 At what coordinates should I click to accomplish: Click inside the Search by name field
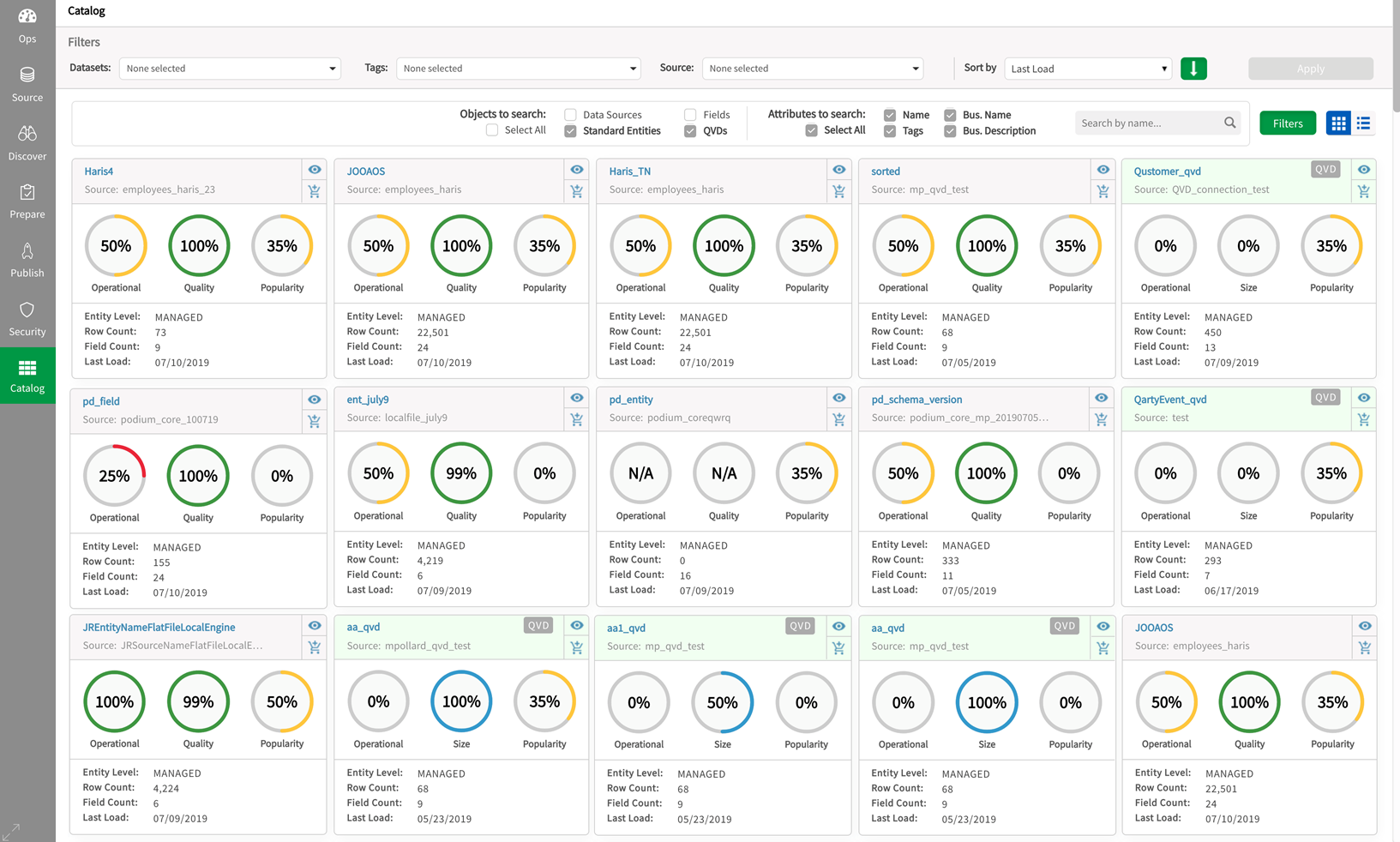[x=1149, y=123]
